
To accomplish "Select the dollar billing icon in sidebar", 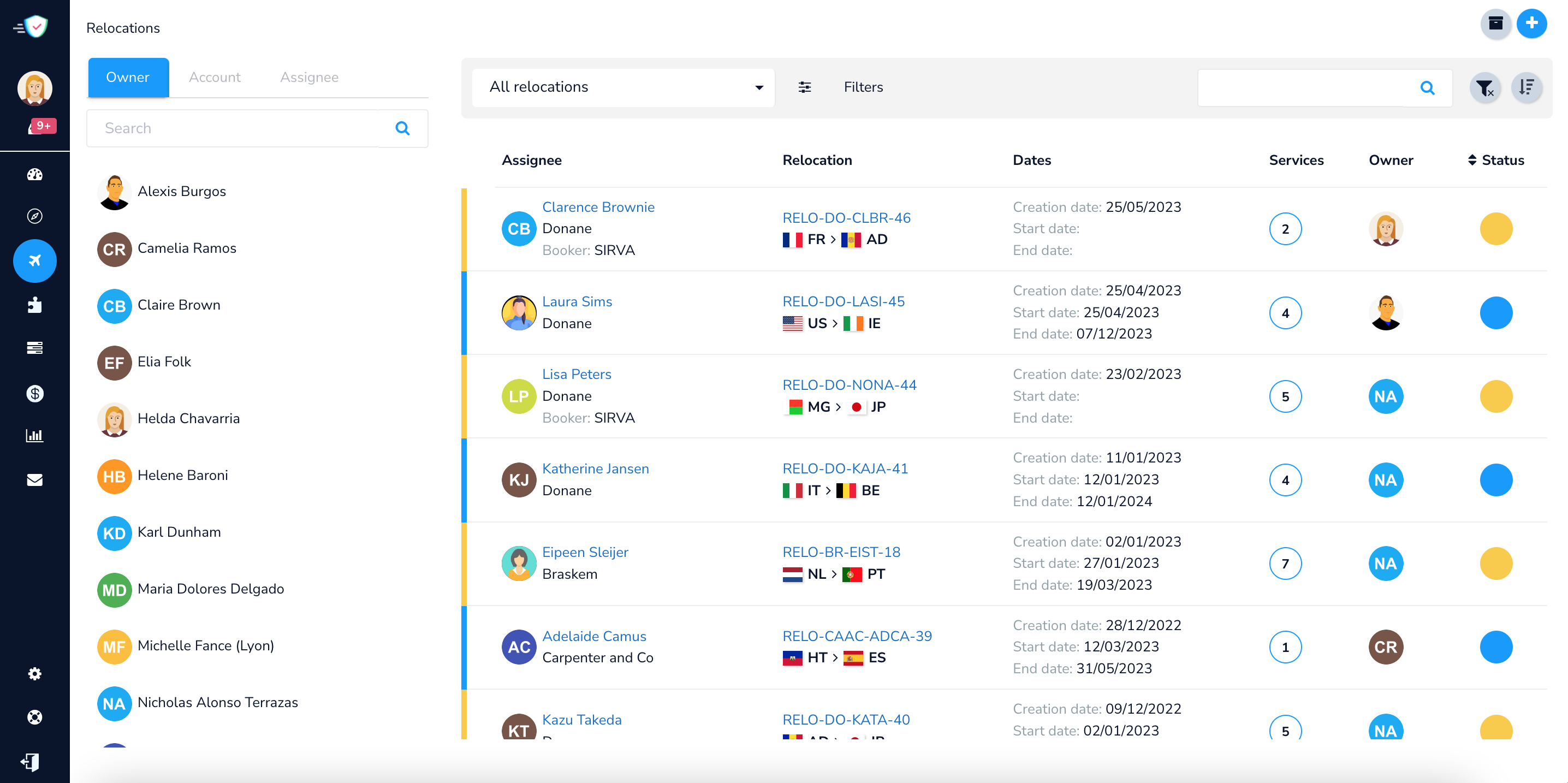I will pyautogui.click(x=35, y=393).
